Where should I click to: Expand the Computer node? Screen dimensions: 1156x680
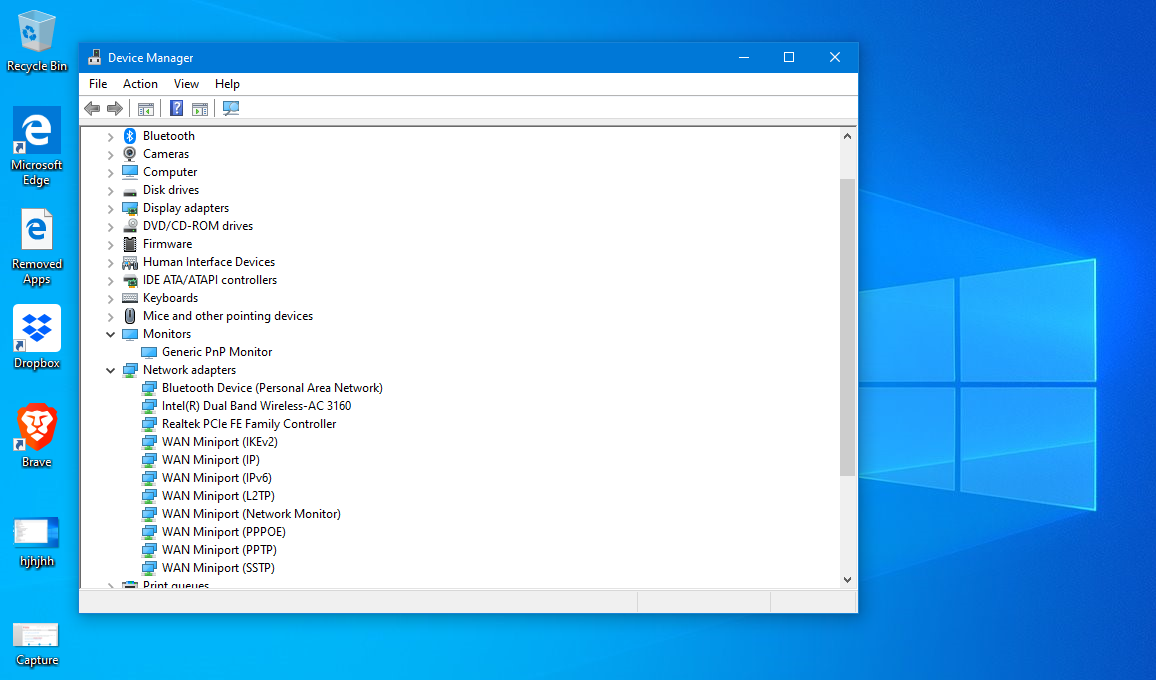111,173
